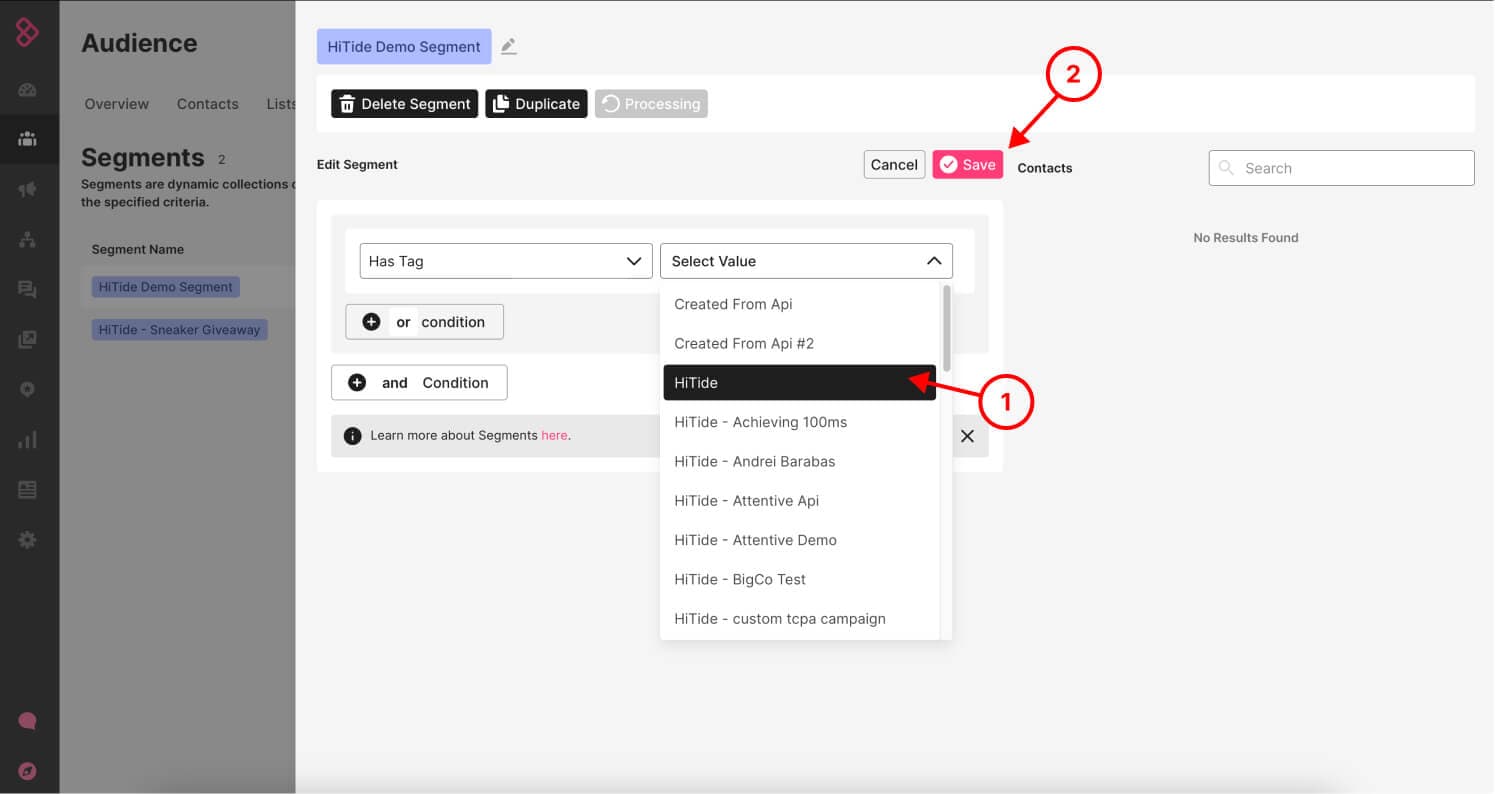The height and width of the screenshot is (794, 1495).
Task: Open the Audience people icon in sidebar
Action: pyautogui.click(x=28, y=139)
